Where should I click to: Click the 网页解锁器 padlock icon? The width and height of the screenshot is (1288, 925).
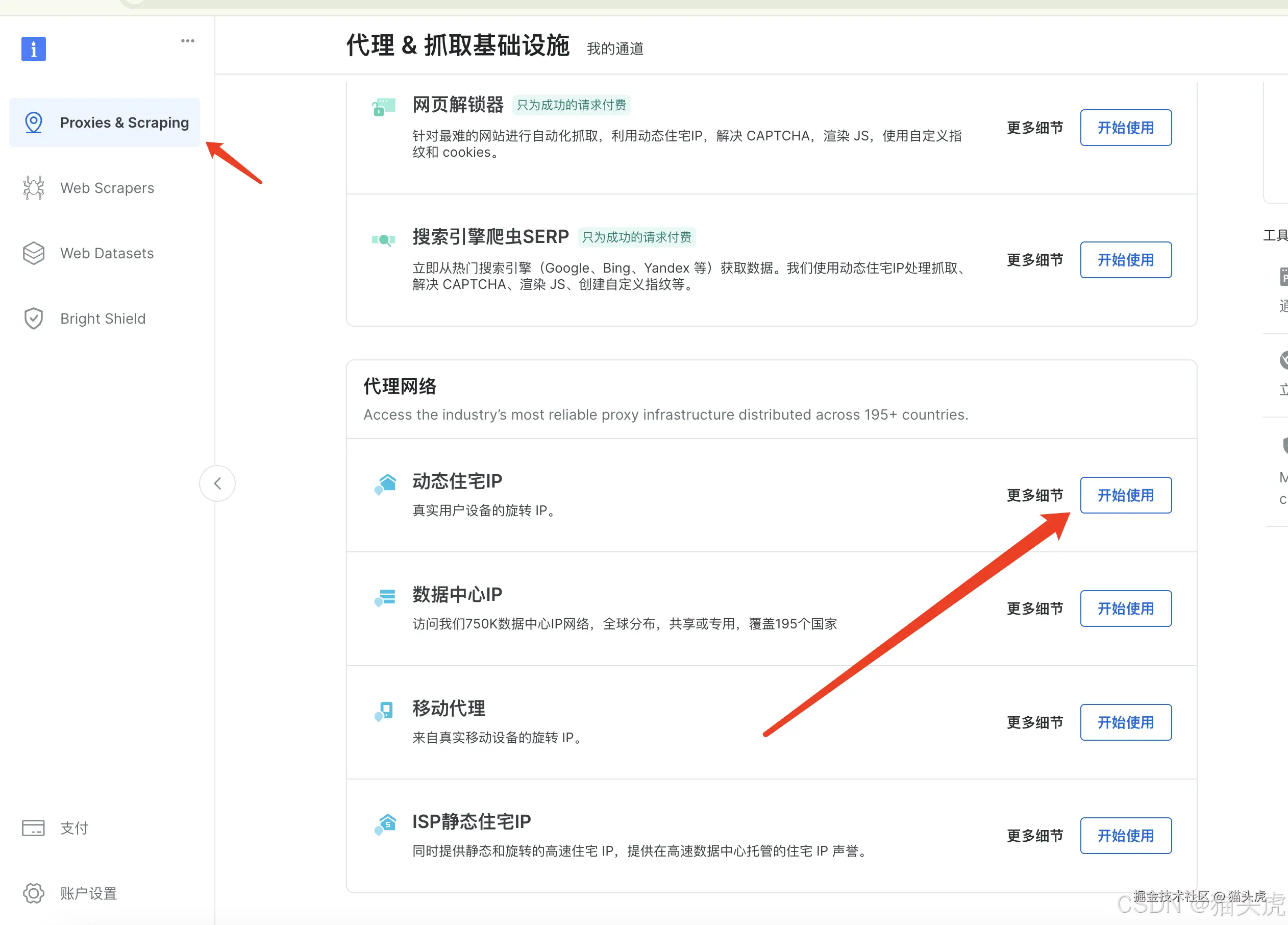click(383, 106)
